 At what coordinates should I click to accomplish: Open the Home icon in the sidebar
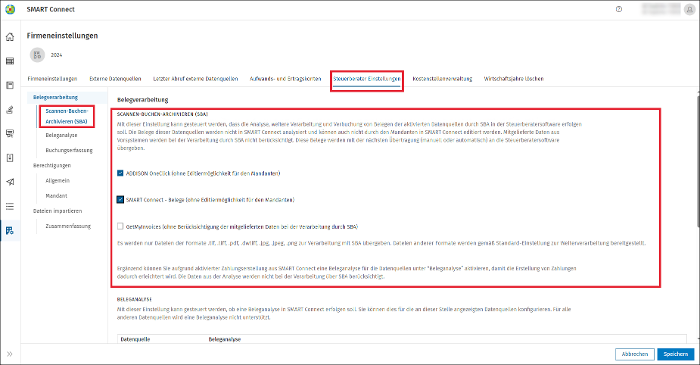10,37
